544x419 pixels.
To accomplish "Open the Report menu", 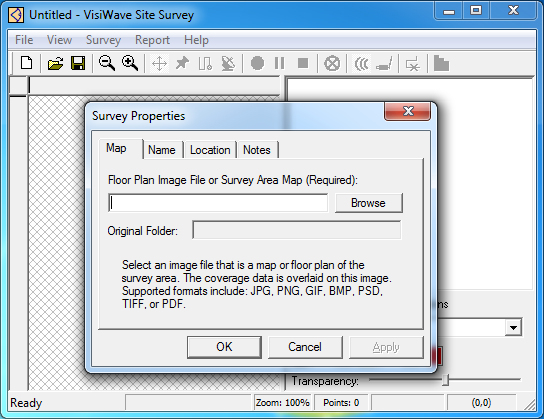I will pos(152,40).
